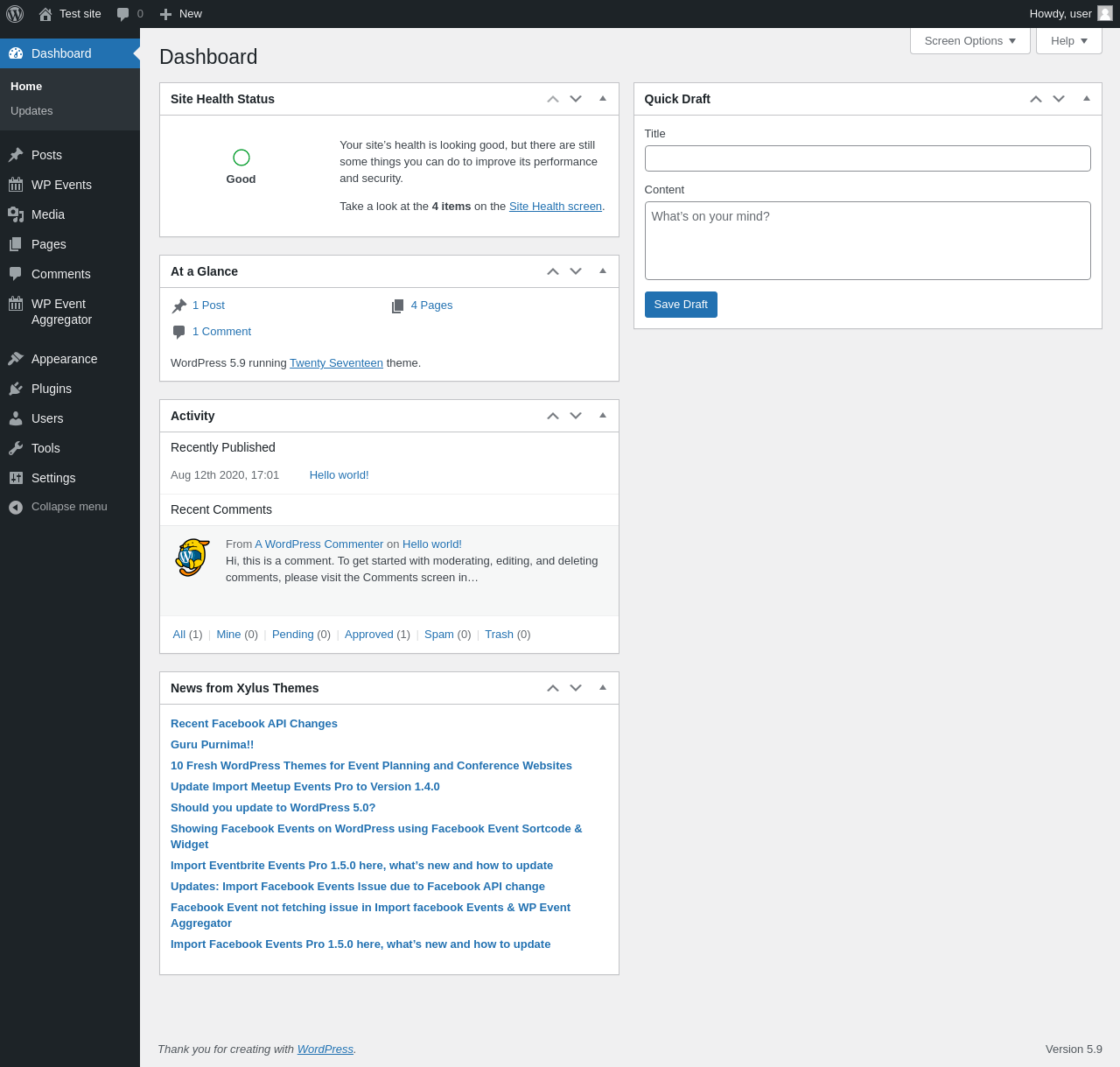Open the Settings menu label
Image resolution: width=1120 pixels, height=1067 pixels.
click(x=53, y=478)
